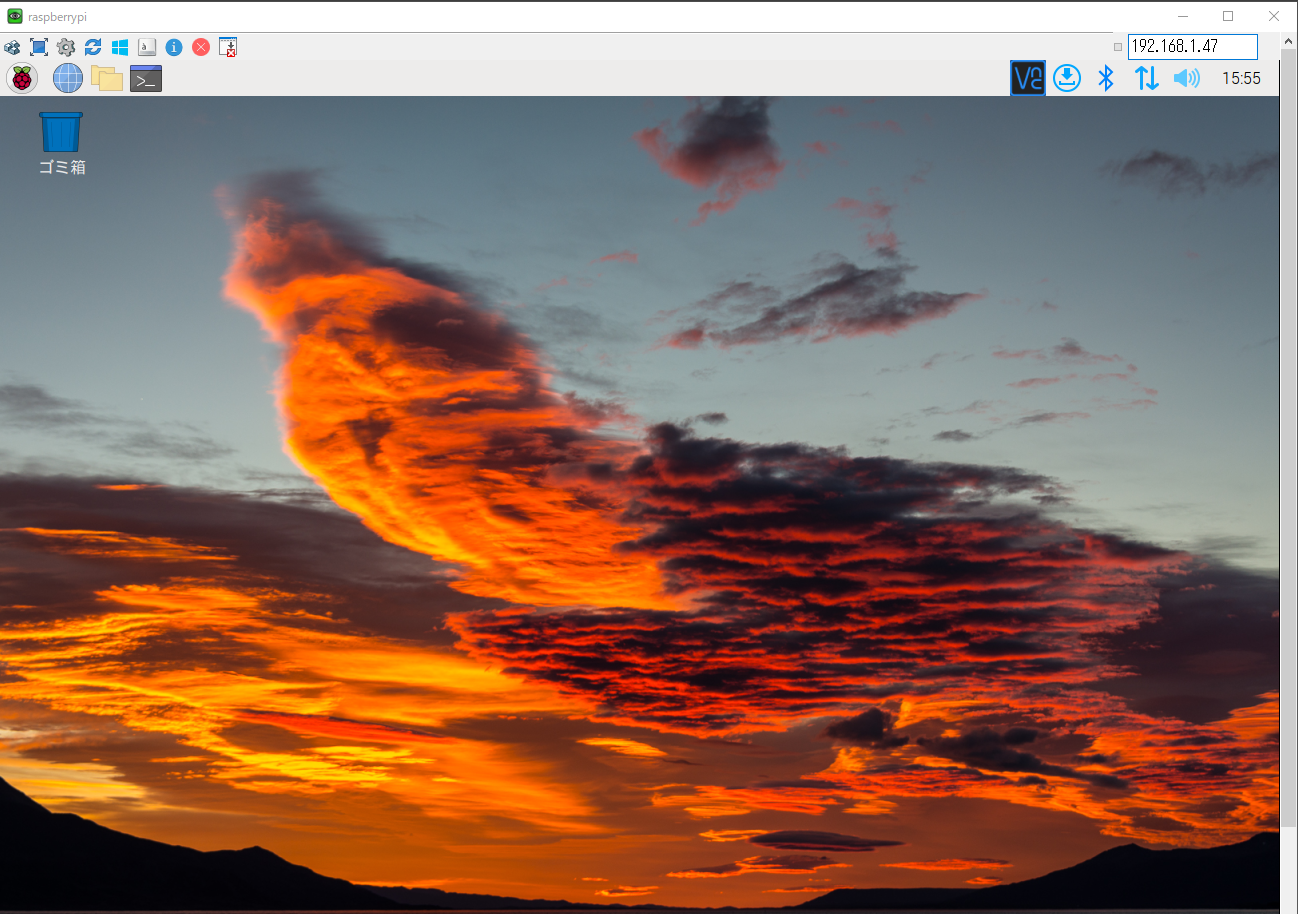The width and height of the screenshot is (1298, 914).
Task: Open the network connections menu
Action: pyautogui.click(x=1146, y=78)
